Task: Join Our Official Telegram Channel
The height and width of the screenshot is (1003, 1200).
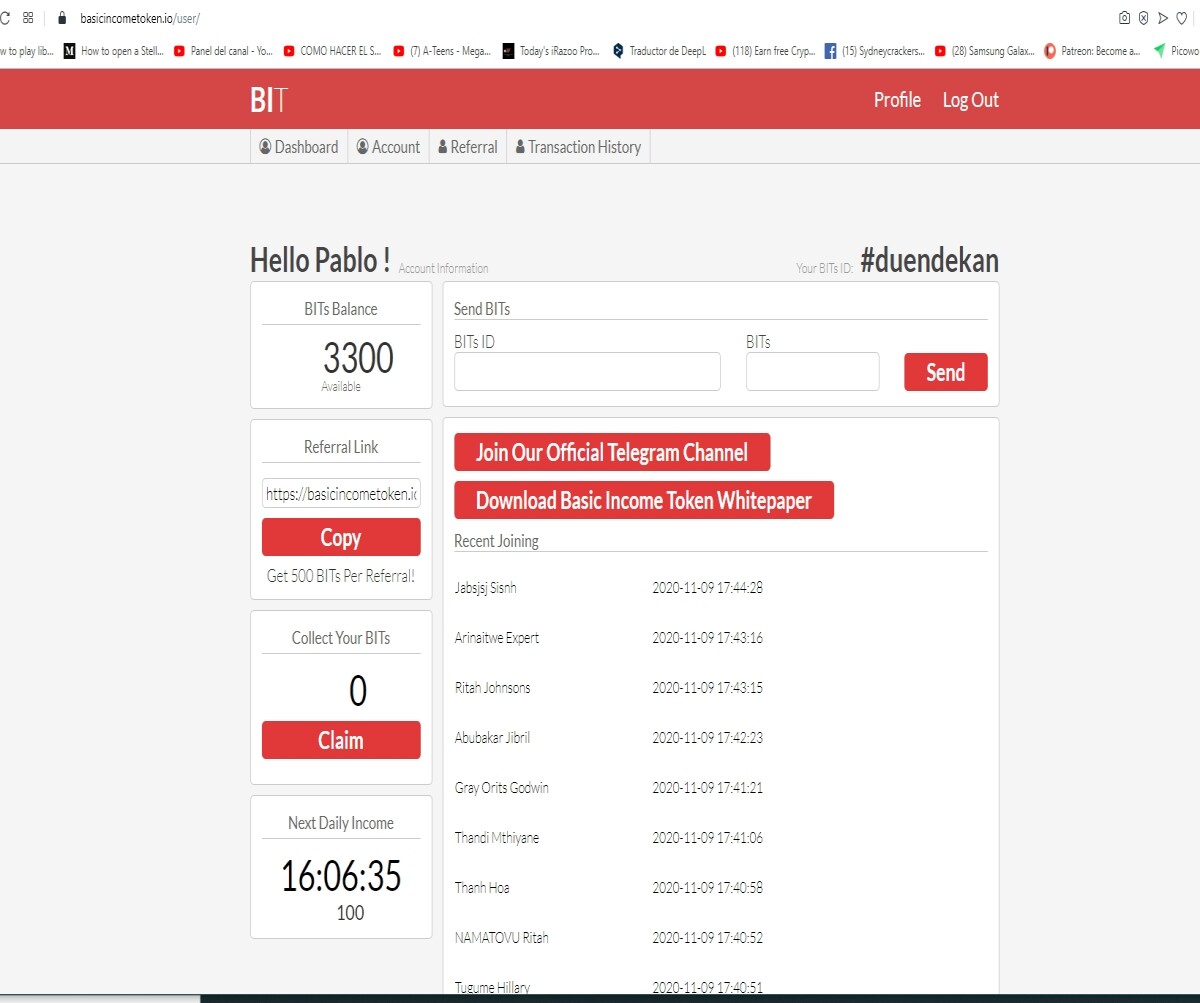Action: (612, 452)
